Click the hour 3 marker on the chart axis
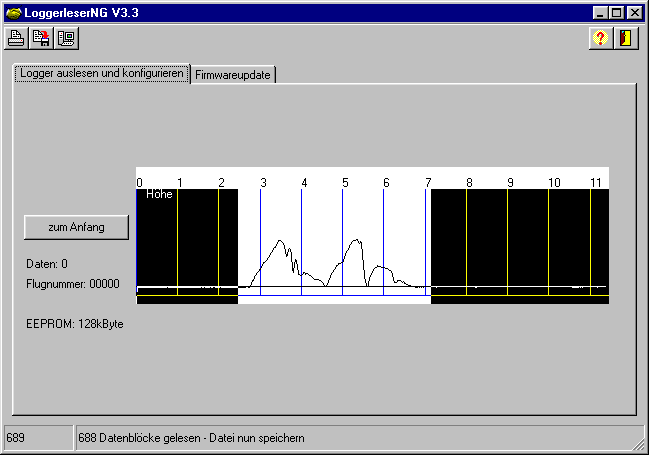The image size is (649, 455). click(263, 183)
